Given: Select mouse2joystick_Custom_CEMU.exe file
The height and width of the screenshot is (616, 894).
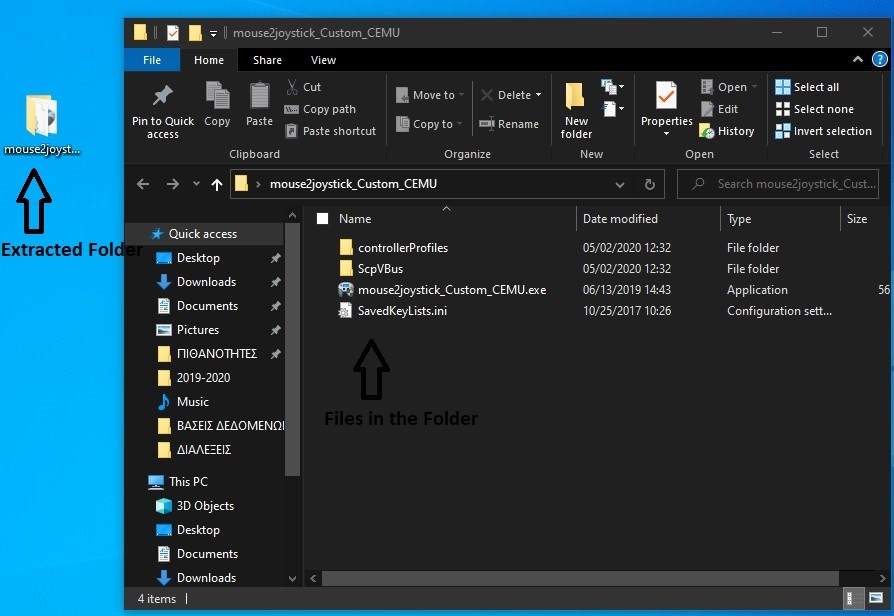Looking at the screenshot, I should pos(452,290).
